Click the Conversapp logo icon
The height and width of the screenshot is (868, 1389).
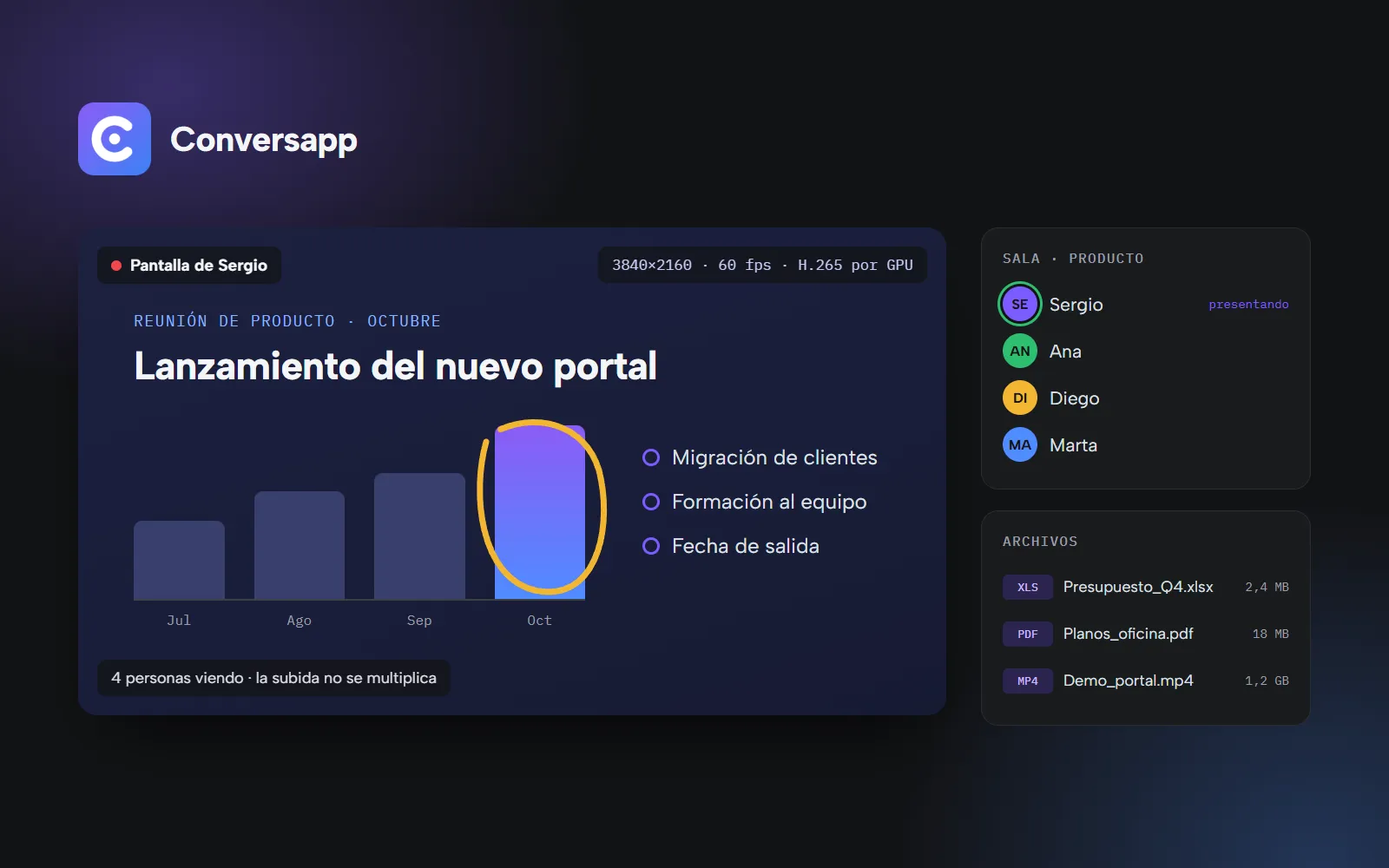click(115, 139)
